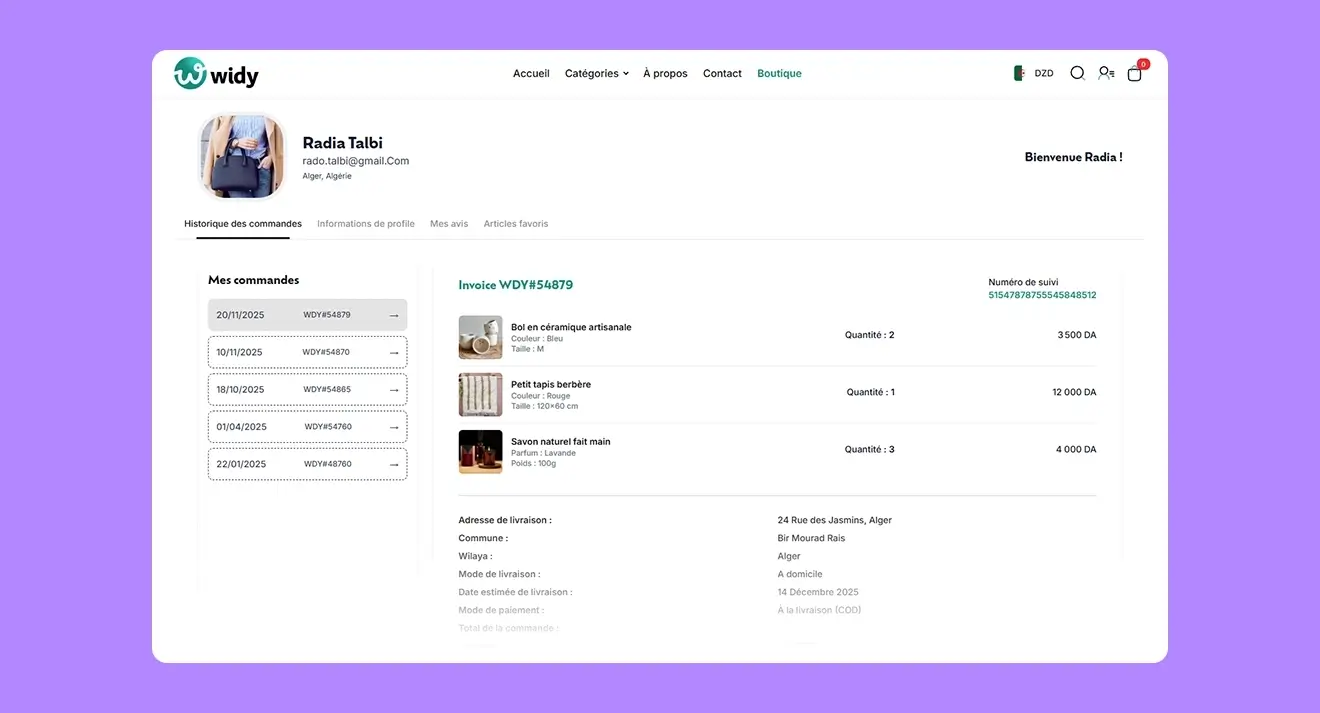The image size is (1320, 713).
Task: Open the Berber rug product thumbnail
Action: tap(480, 394)
